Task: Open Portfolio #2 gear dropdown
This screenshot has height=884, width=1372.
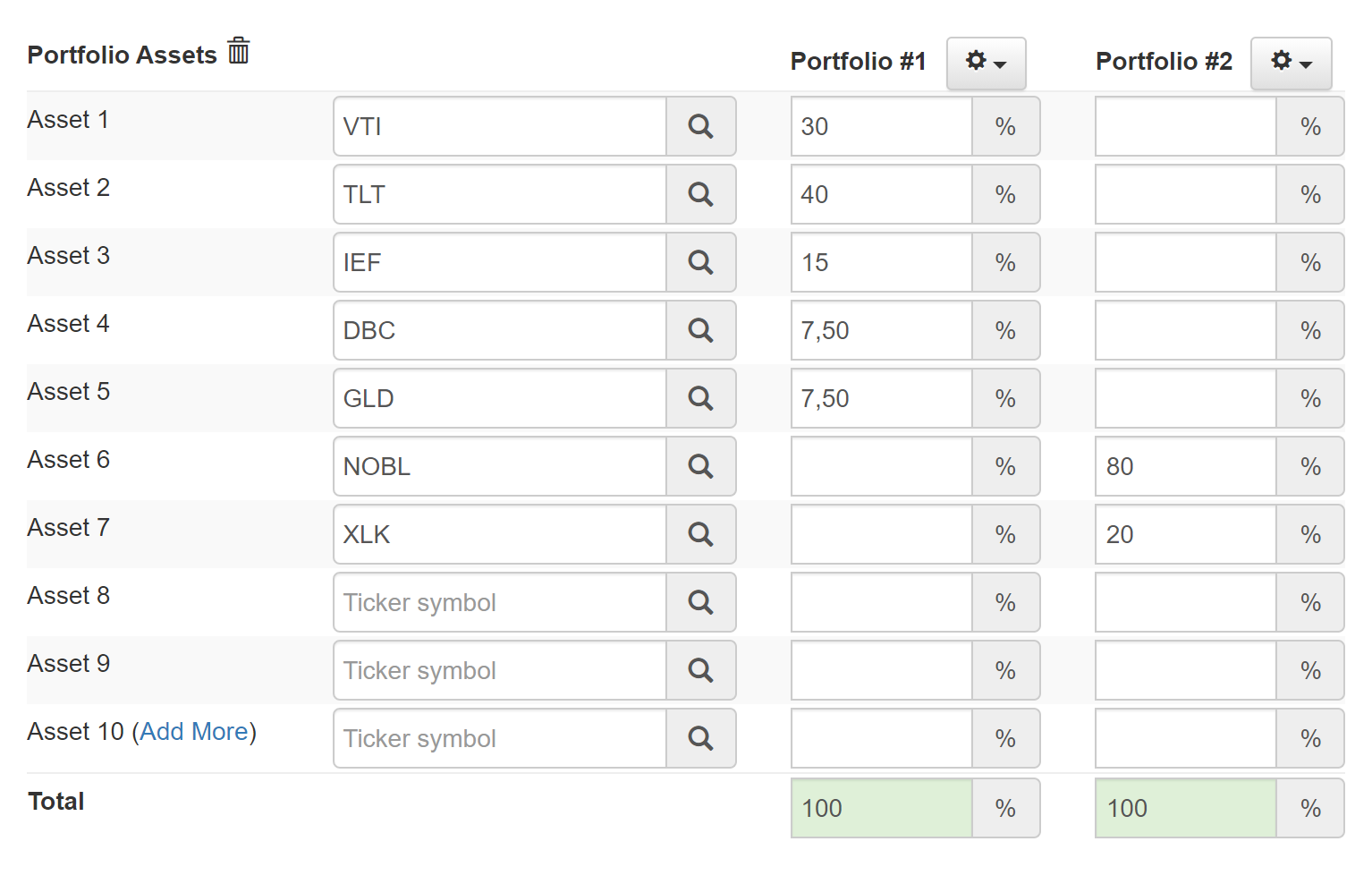Action: pyautogui.click(x=1292, y=63)
